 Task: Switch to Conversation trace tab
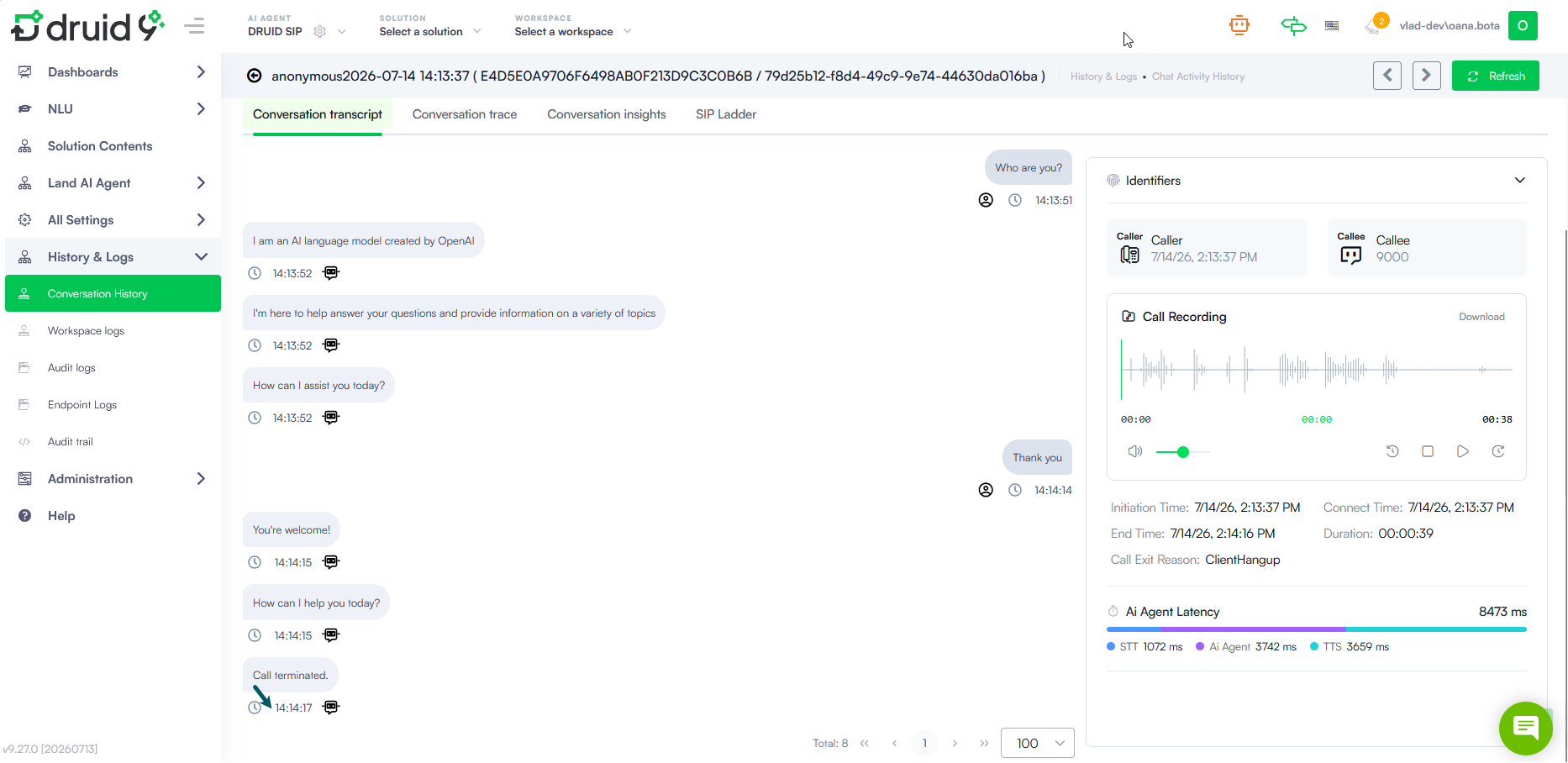coord(465,114)
